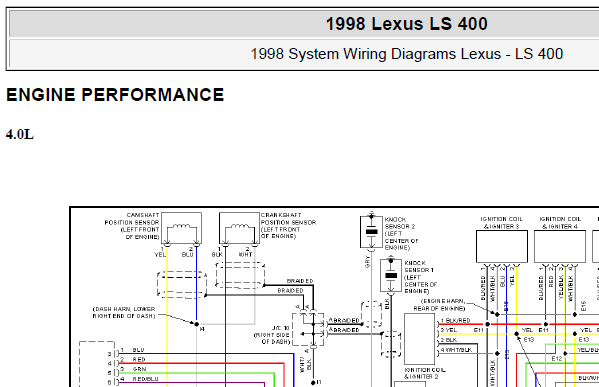Viewport: 599px width, 387px height.
Task: Select the "GRY" wire label under Knock Sensor 2
Action: click(367, 262)
